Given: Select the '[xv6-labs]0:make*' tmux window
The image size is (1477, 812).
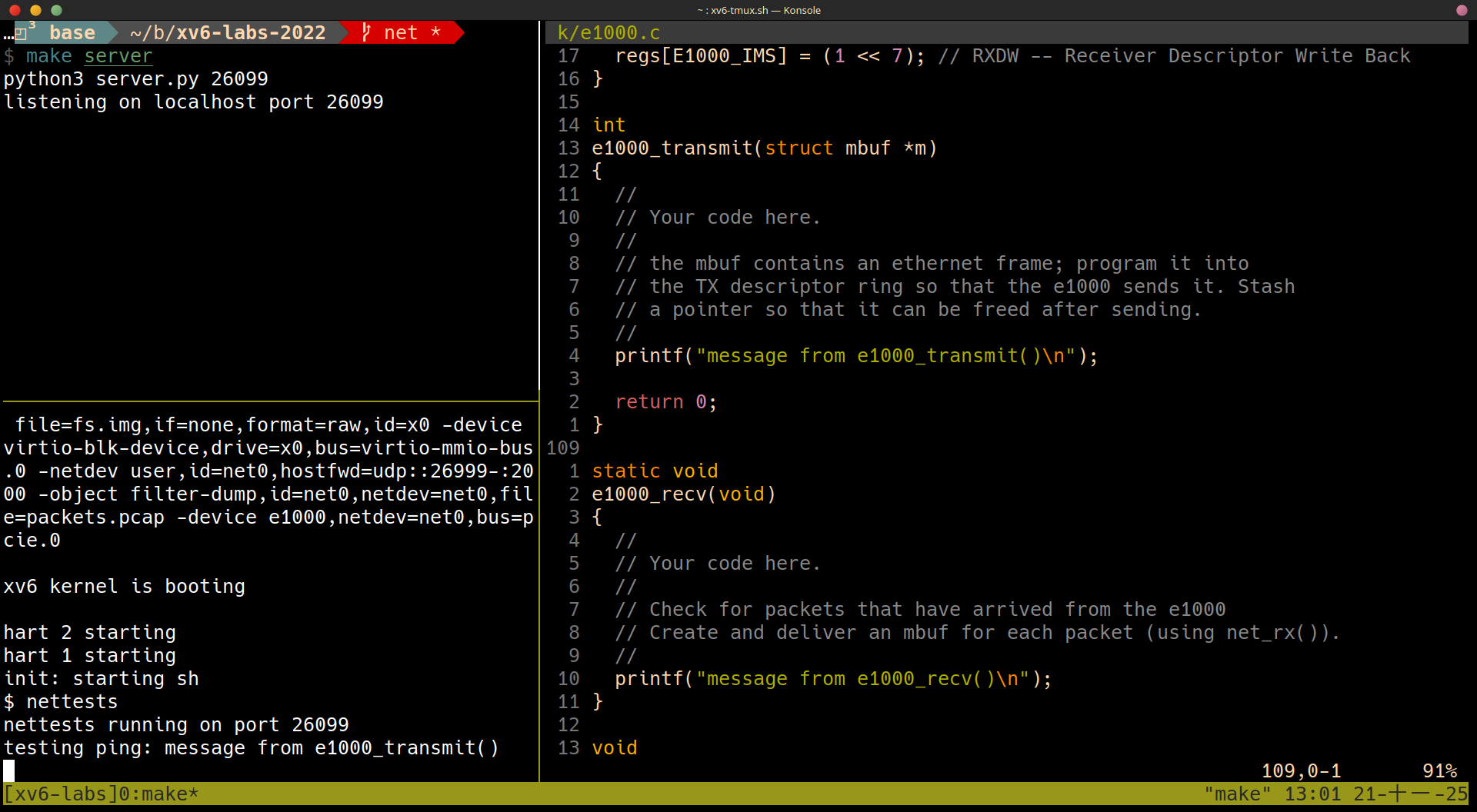Looking at the screenshot, I should [102, 794].
